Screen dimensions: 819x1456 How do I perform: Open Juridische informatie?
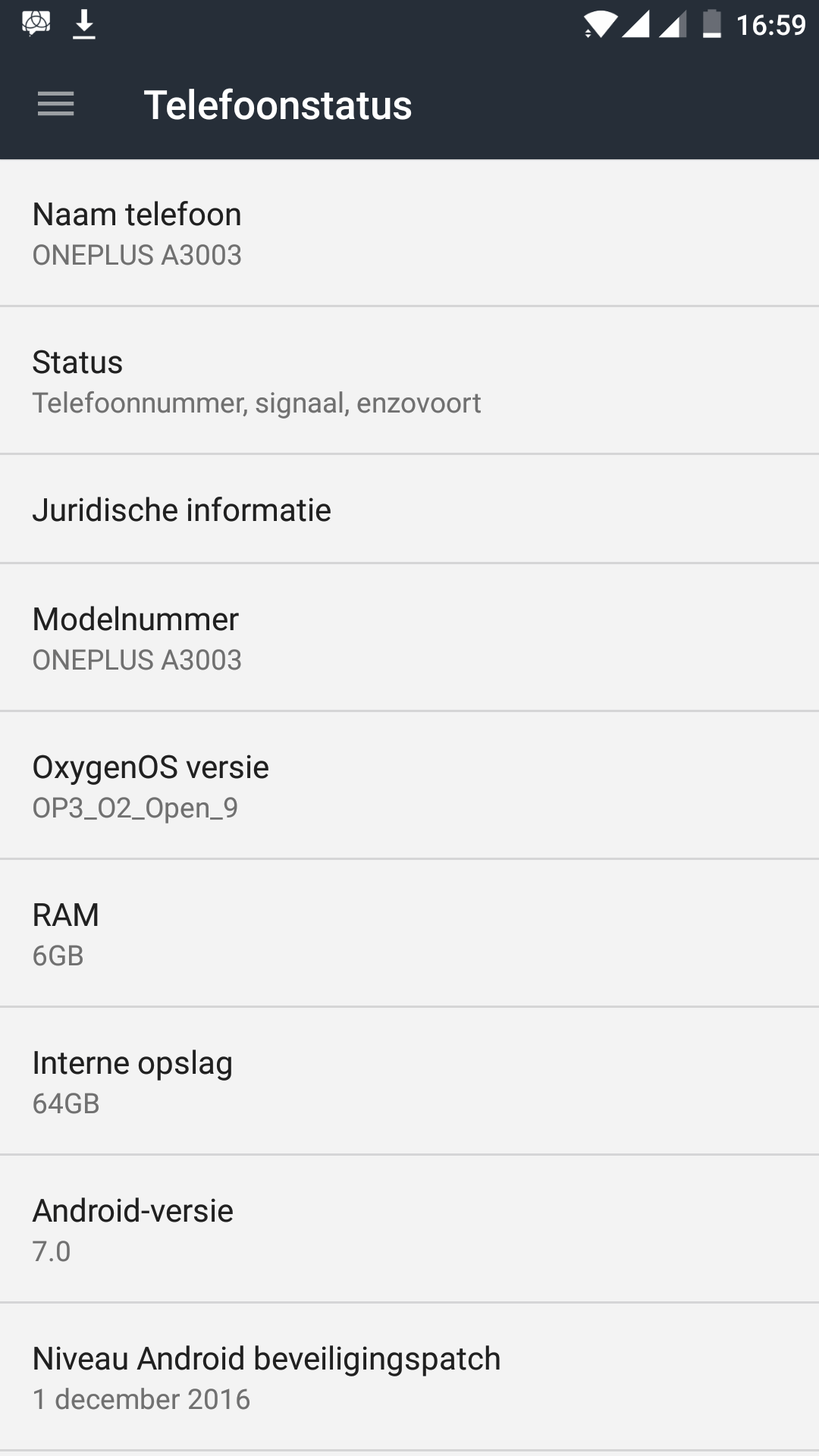coord(409,510)
